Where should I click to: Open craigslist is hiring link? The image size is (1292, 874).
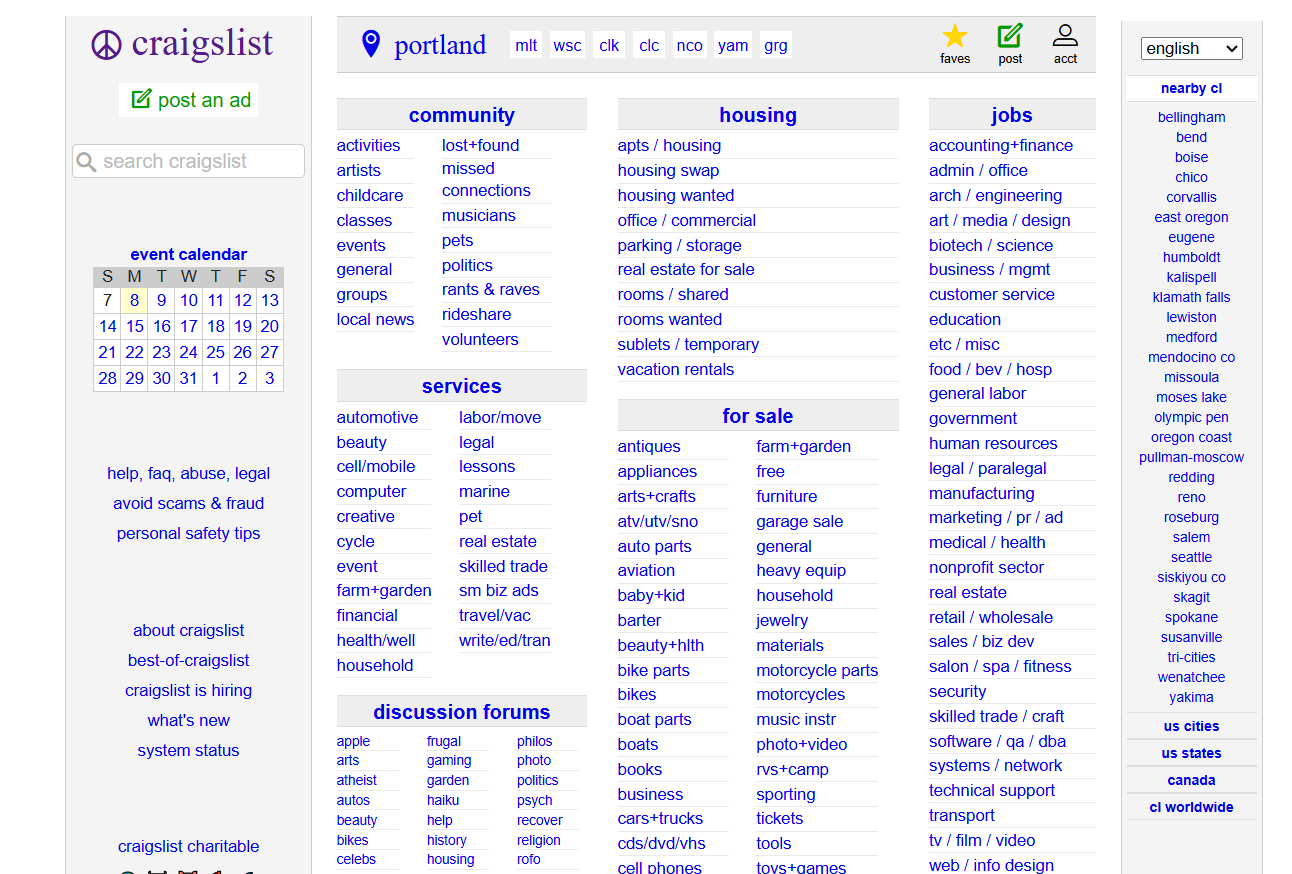(x=188, y=691)
